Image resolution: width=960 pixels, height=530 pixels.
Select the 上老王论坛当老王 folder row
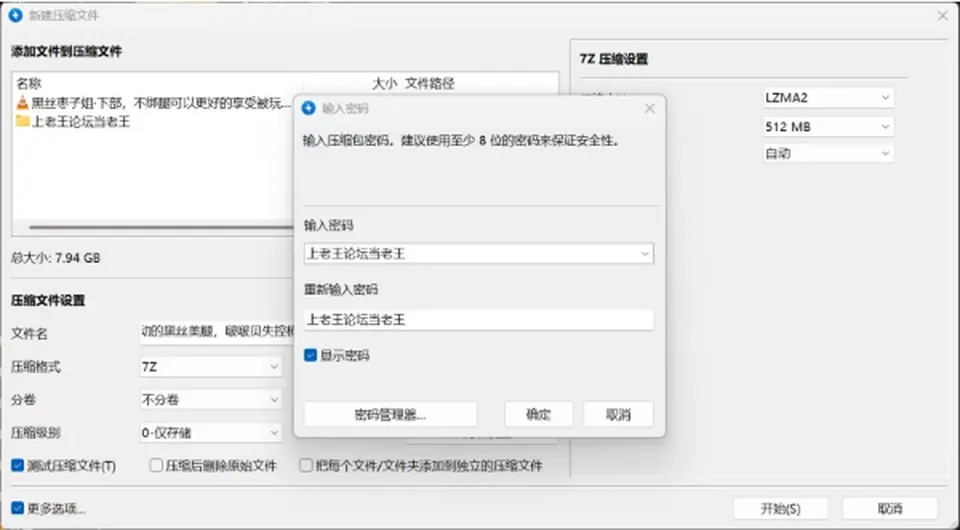[x=73, y=121]
